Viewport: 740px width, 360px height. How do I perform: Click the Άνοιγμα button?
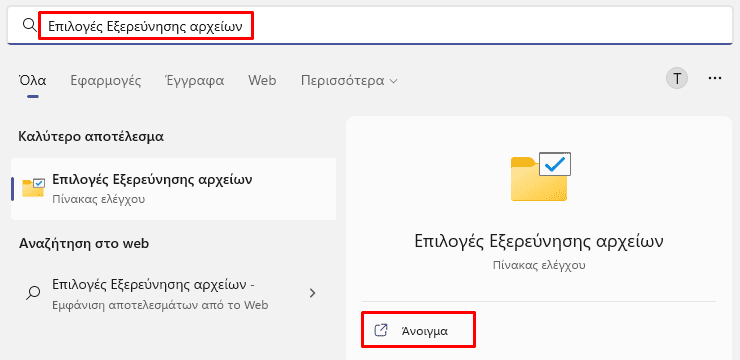pos(418,330)
